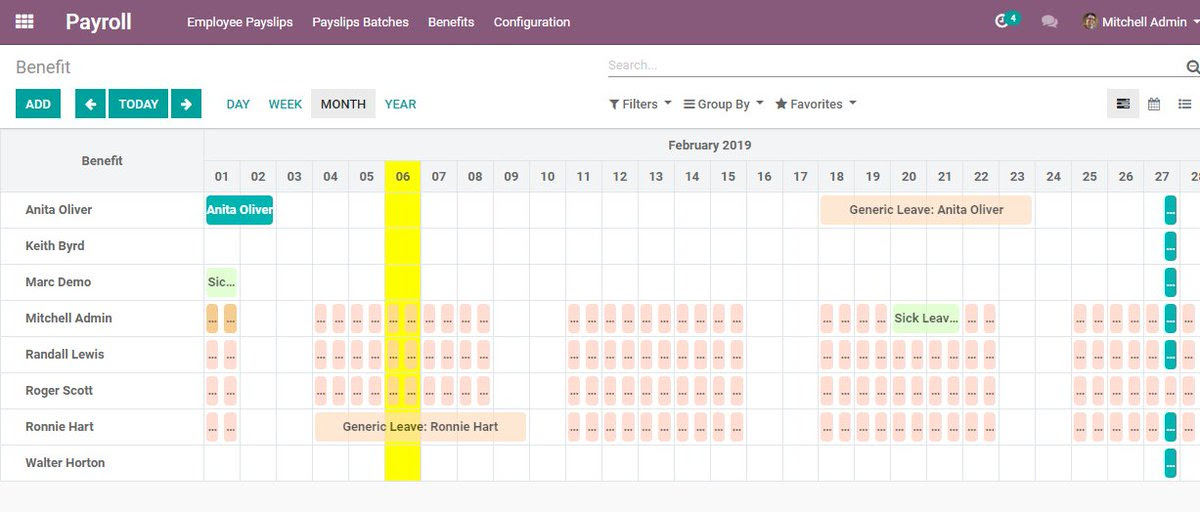Switch scale to YEAR

(x=400, y=104)
